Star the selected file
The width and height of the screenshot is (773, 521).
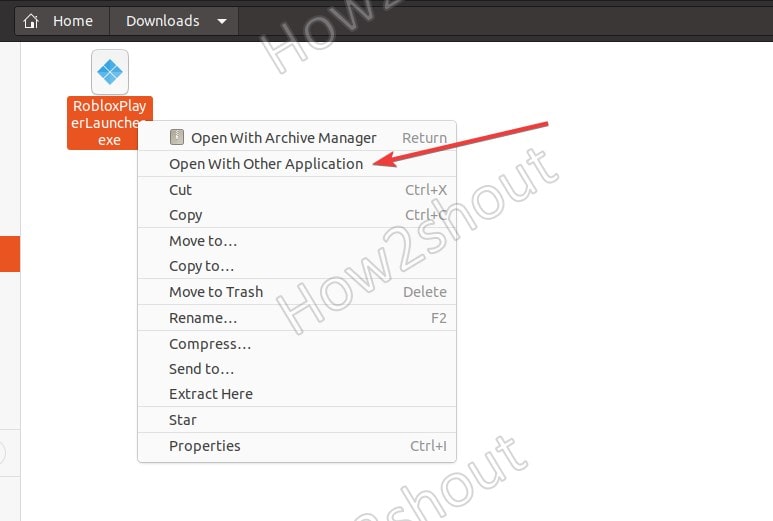coord(297,420)
